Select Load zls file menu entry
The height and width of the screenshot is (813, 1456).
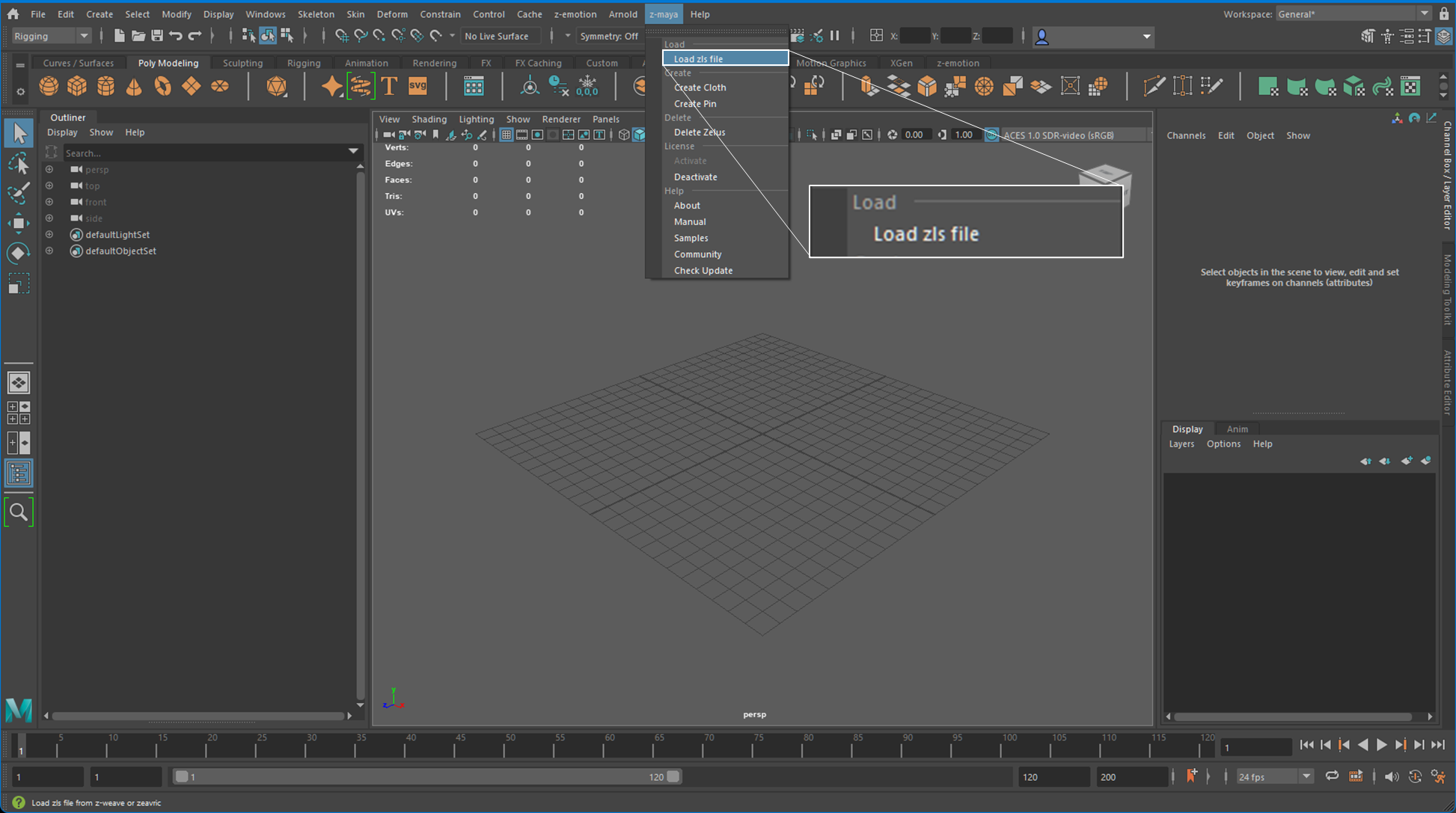(725, 58)
